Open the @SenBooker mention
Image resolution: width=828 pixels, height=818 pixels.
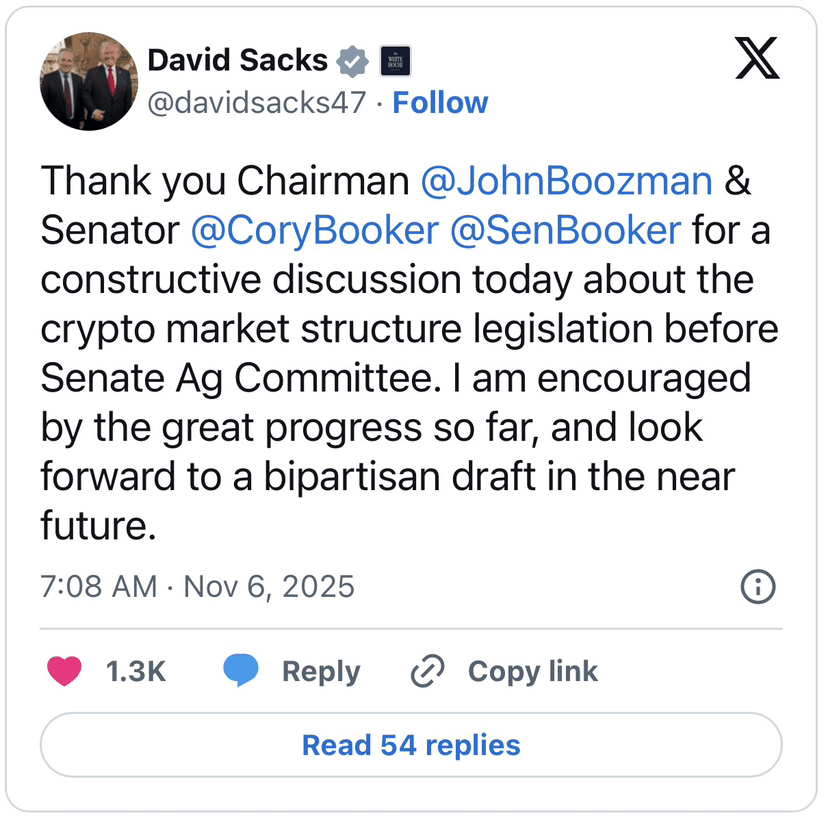[x=565, y=231]
